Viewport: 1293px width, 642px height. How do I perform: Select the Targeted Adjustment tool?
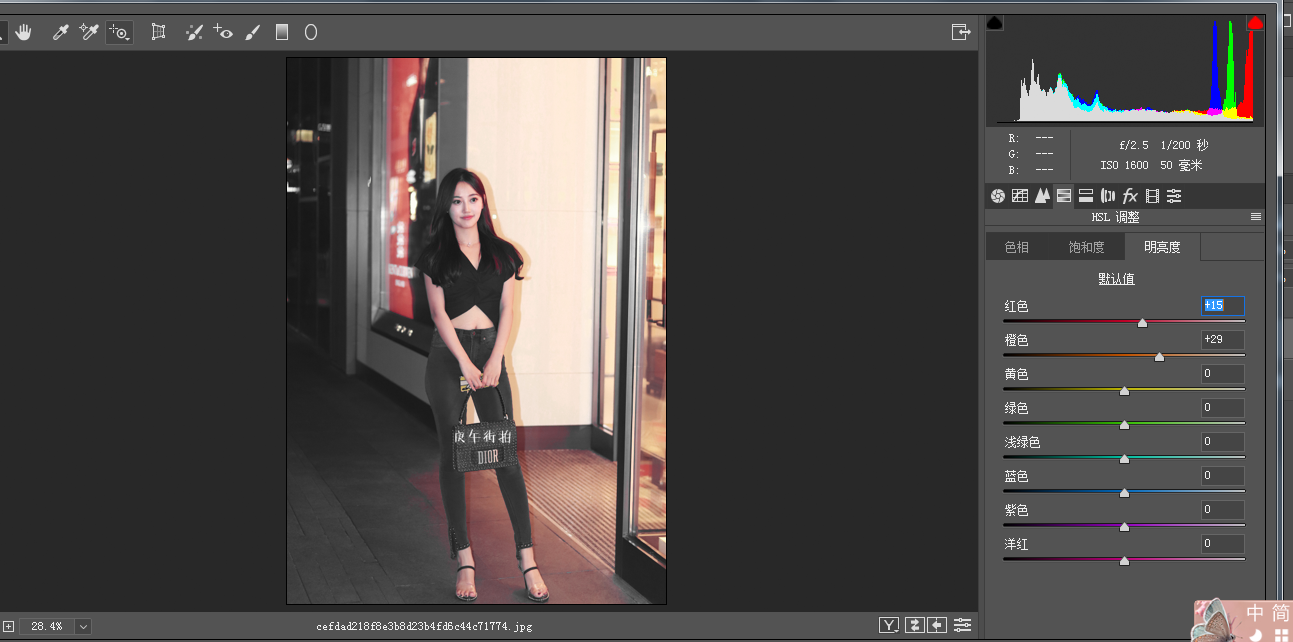tap(119, 32)
